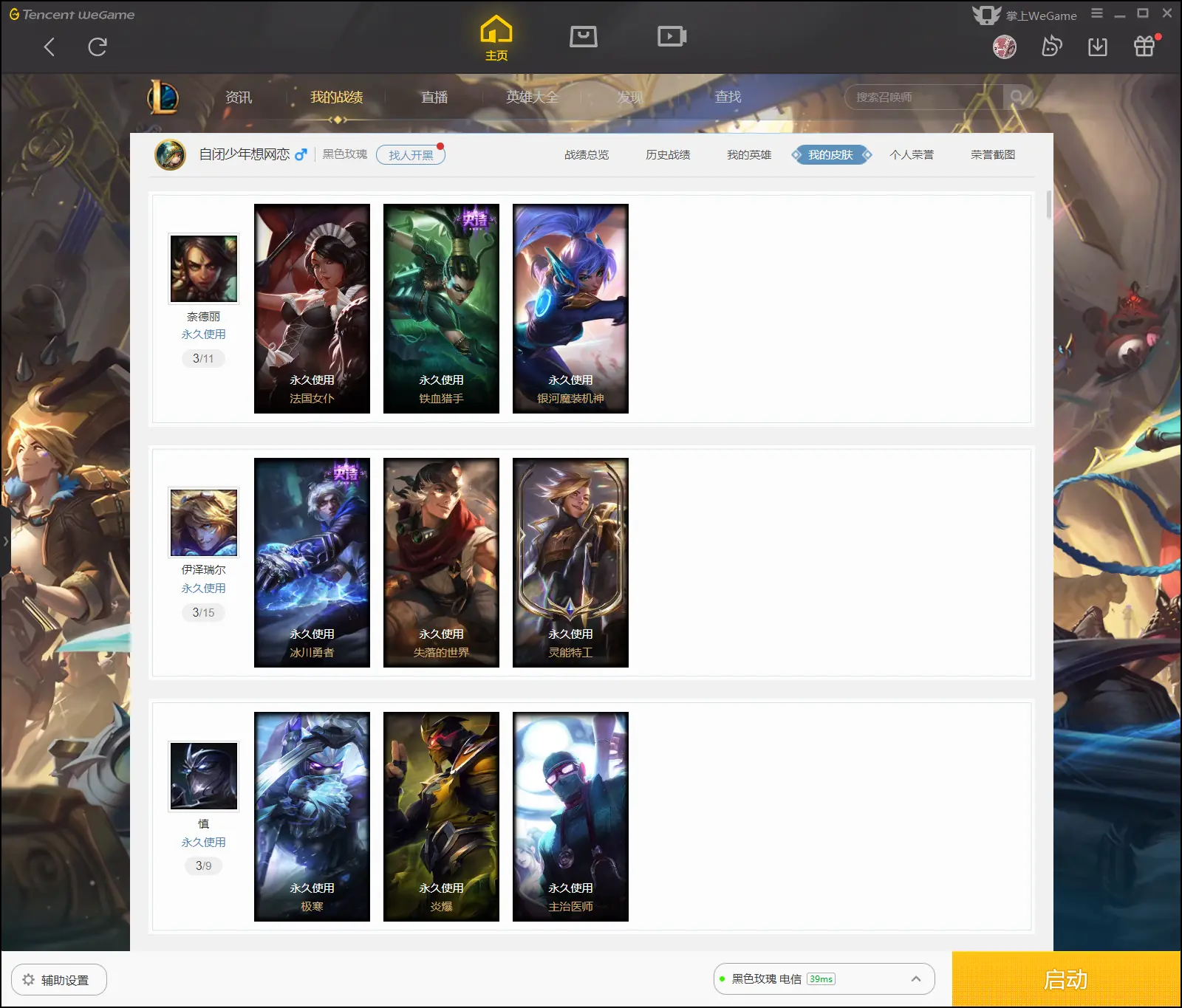The height and width of the screenshot is (1008, 1182).
Task: Open 历史战绩 sub-tab
Action: [x=668, y=155]
